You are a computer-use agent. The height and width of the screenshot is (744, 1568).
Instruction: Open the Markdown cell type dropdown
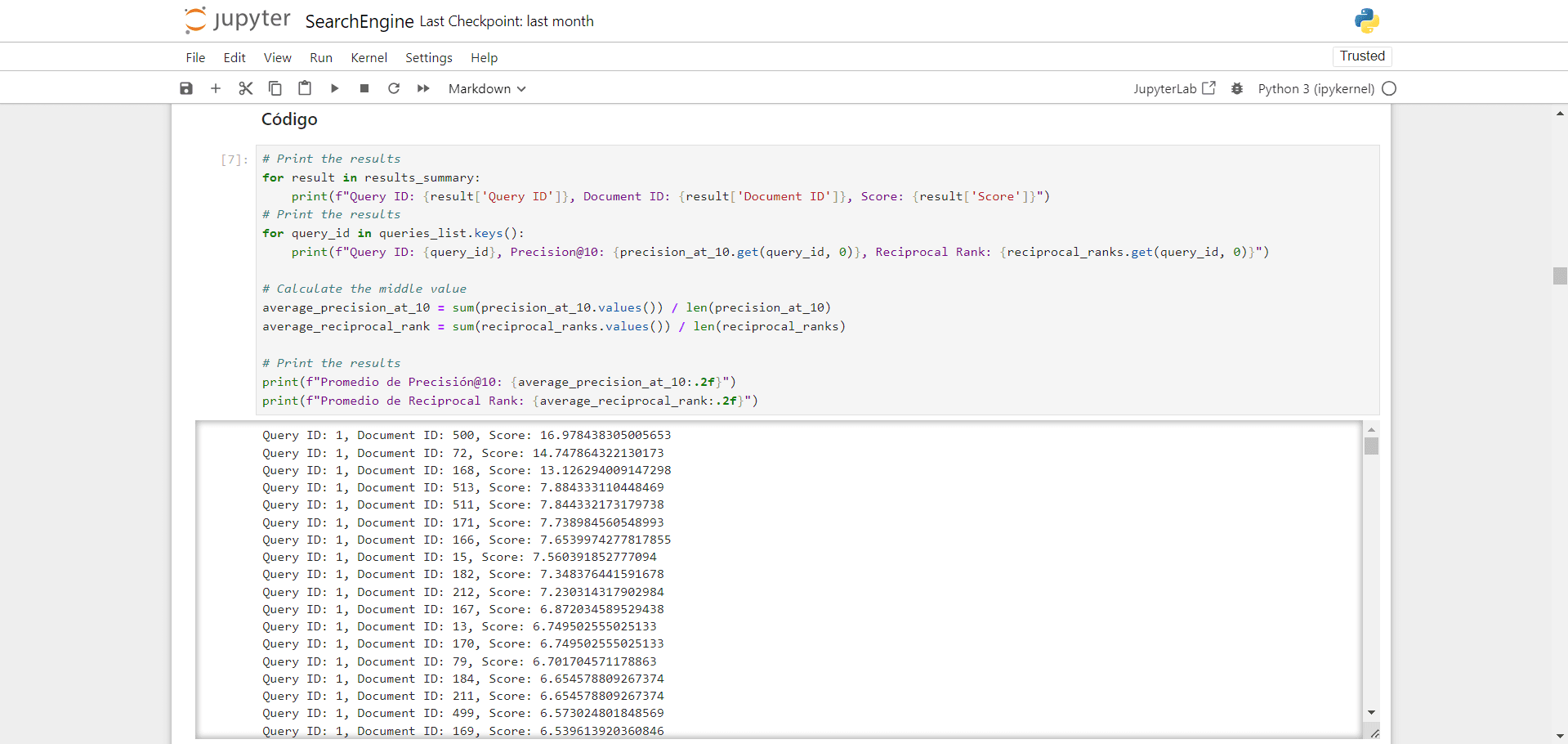click(x=487, y=88)
